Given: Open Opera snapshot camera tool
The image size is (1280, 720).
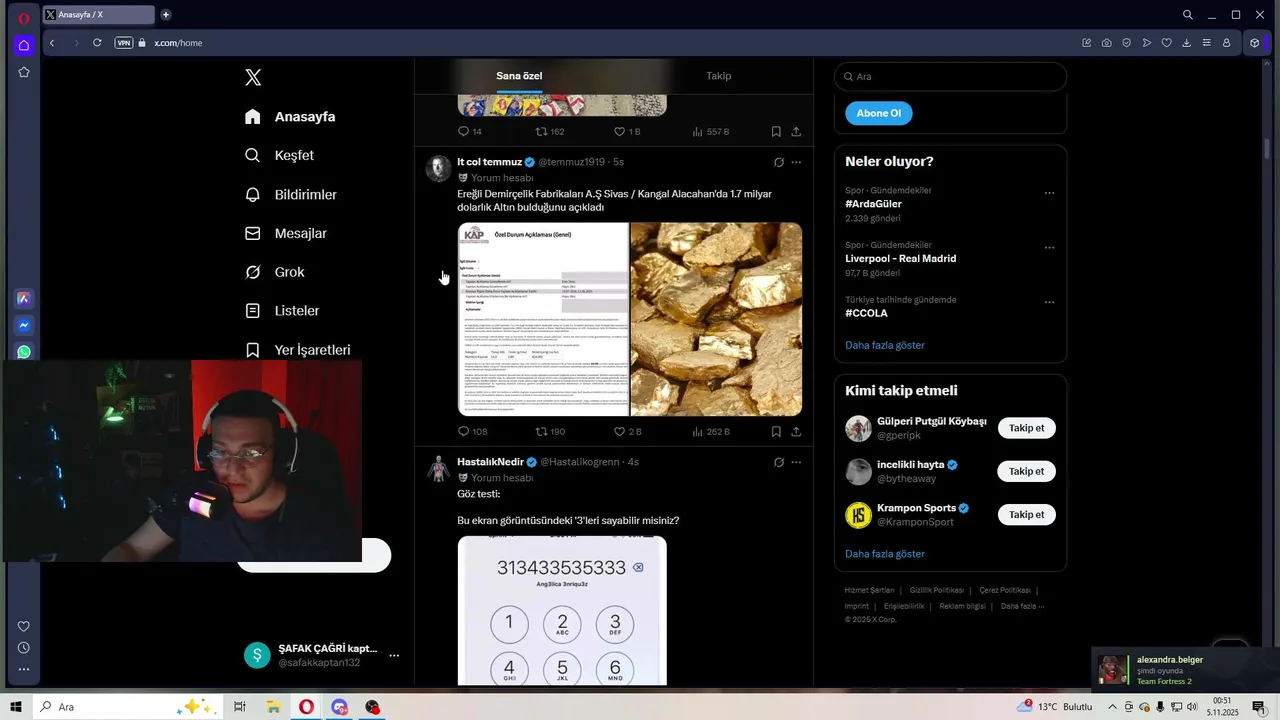Looking at the screenshot, I should point(1107,43).
